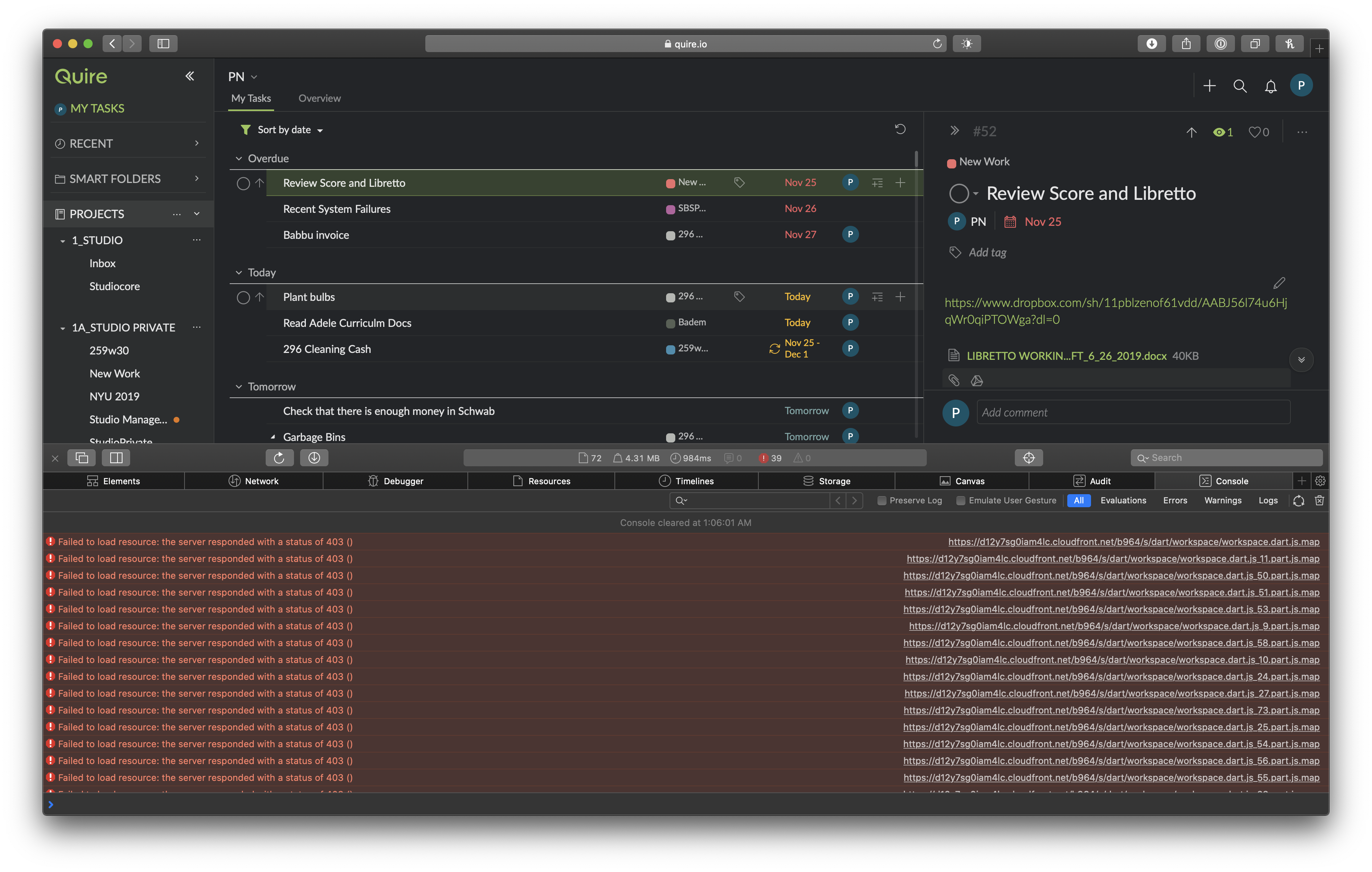Click the edit pencil icon for description
The height and width of the screenshot is (872, 1372).
tap(1279, 283)
